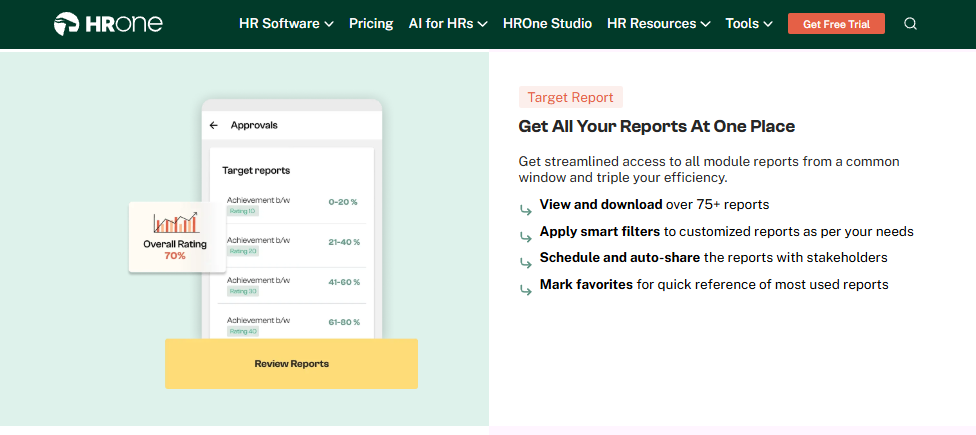Click the Mark favorites bold text

(586, 284)
